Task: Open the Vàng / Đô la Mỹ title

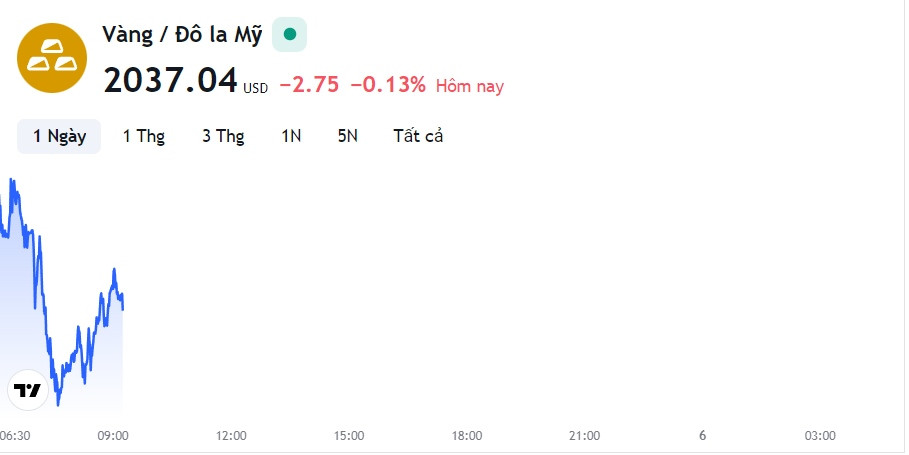Action: pos(182,34)
